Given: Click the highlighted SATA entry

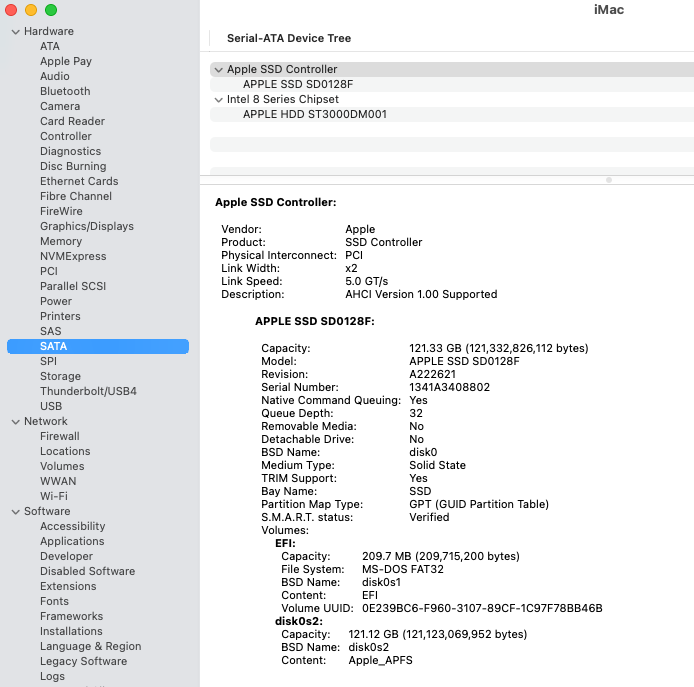Looking at the screenshot, I should click(98, 346).
